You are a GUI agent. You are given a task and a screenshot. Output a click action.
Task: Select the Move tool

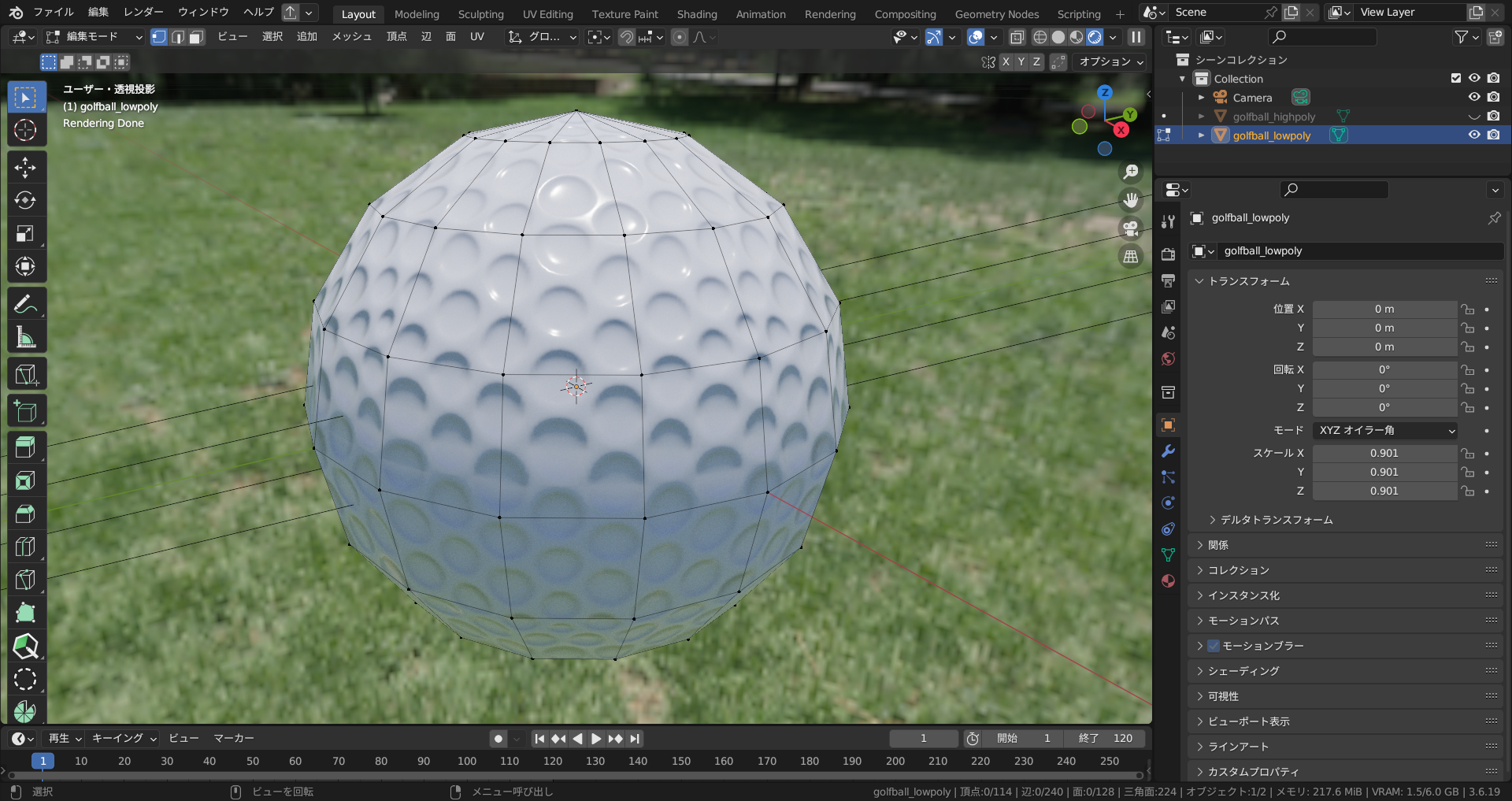[26, 167]
